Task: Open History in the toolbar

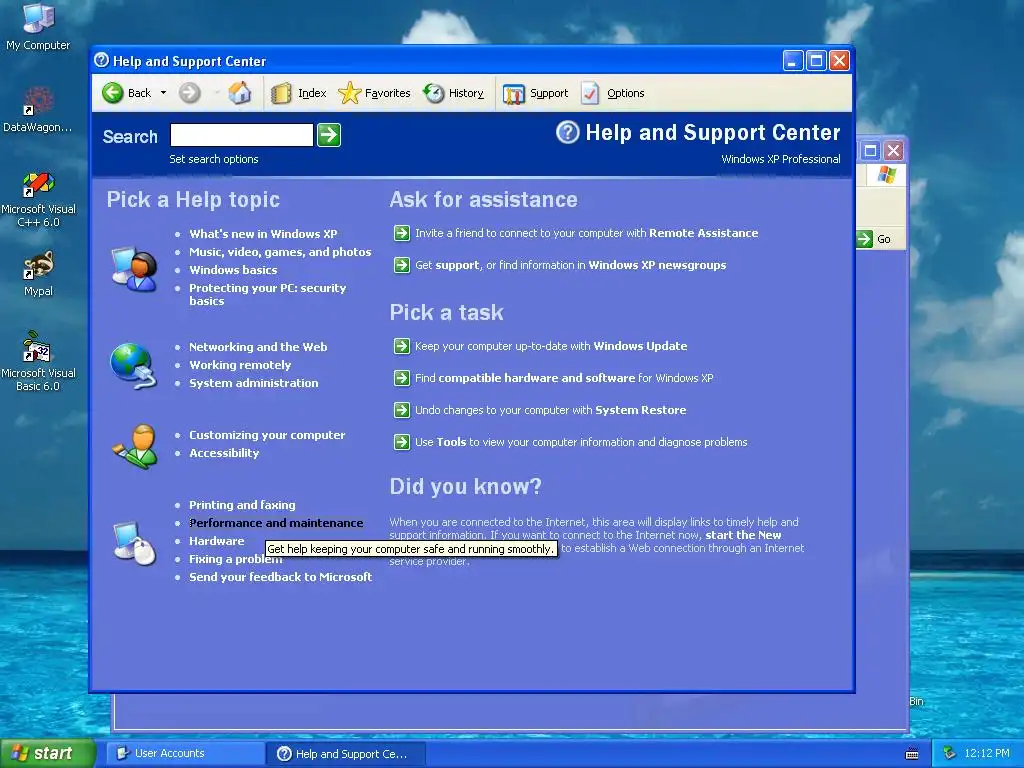Action: (x=453, y=93)
